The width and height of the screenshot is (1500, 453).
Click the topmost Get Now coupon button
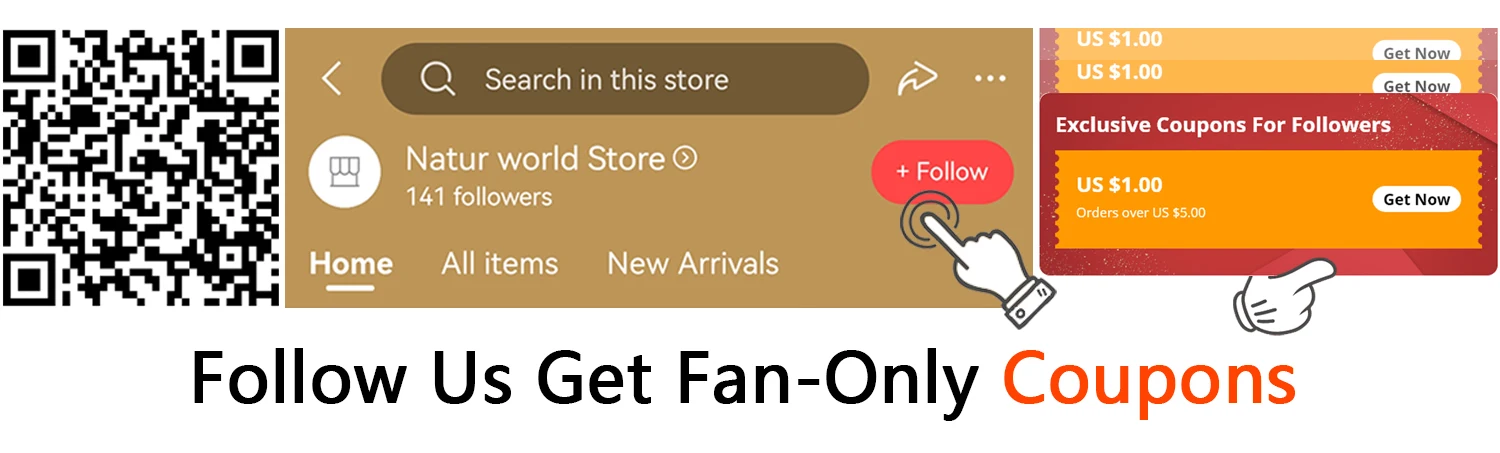pos(1416,53)
